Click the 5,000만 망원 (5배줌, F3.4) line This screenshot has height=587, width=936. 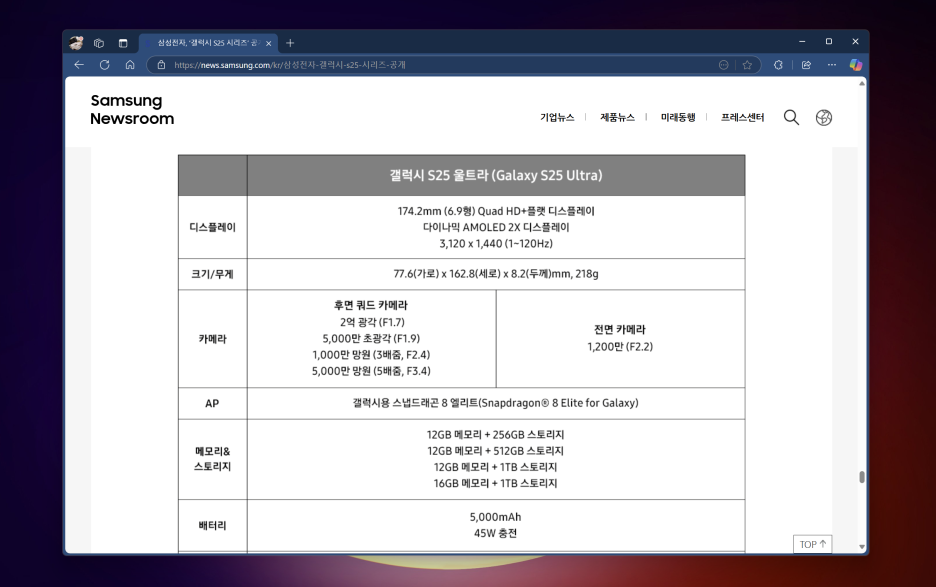tap(371, 371)
